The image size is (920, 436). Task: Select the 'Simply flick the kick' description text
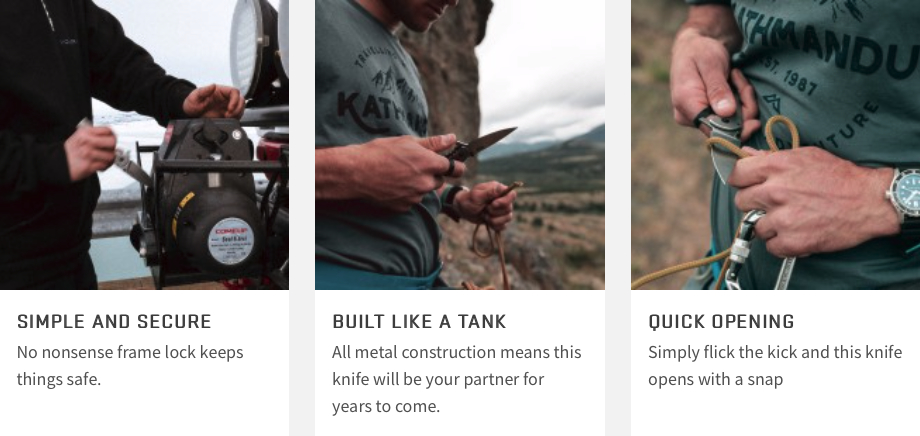point(774,366)
